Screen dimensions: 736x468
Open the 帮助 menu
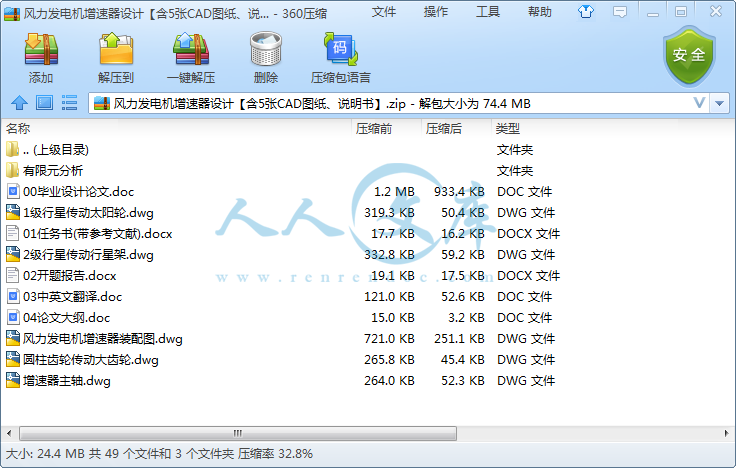pyautogui.click(x=539, y=12)
